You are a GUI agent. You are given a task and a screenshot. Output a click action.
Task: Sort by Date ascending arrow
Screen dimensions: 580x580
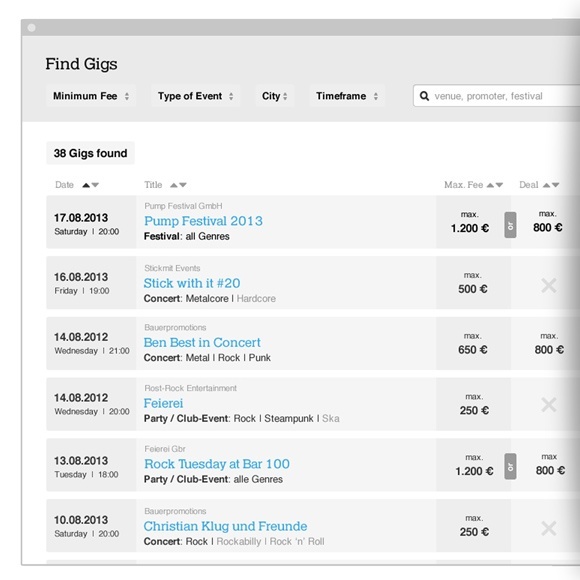pos(86,185)
